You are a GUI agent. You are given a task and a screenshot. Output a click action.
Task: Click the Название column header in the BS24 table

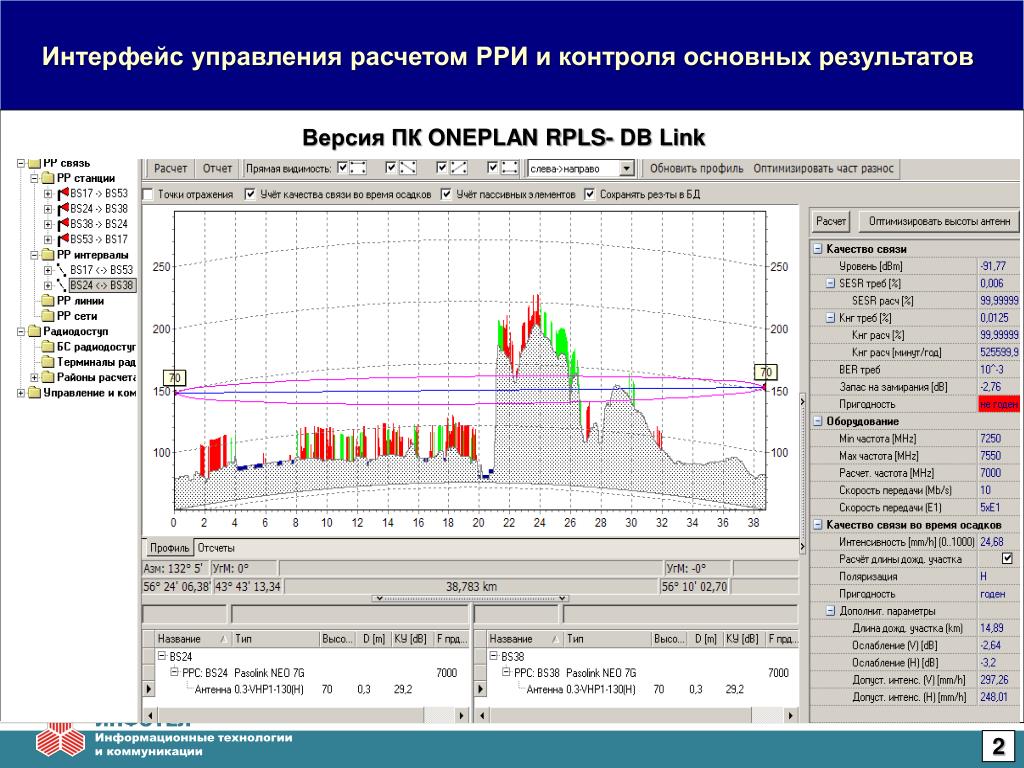coord(193,639)
